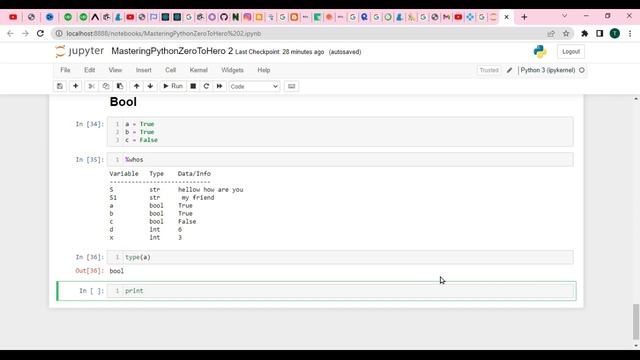This screenshot has width=640, height=360.
Task: Click the Bool markdown heading
Action: tap(123, 102)
